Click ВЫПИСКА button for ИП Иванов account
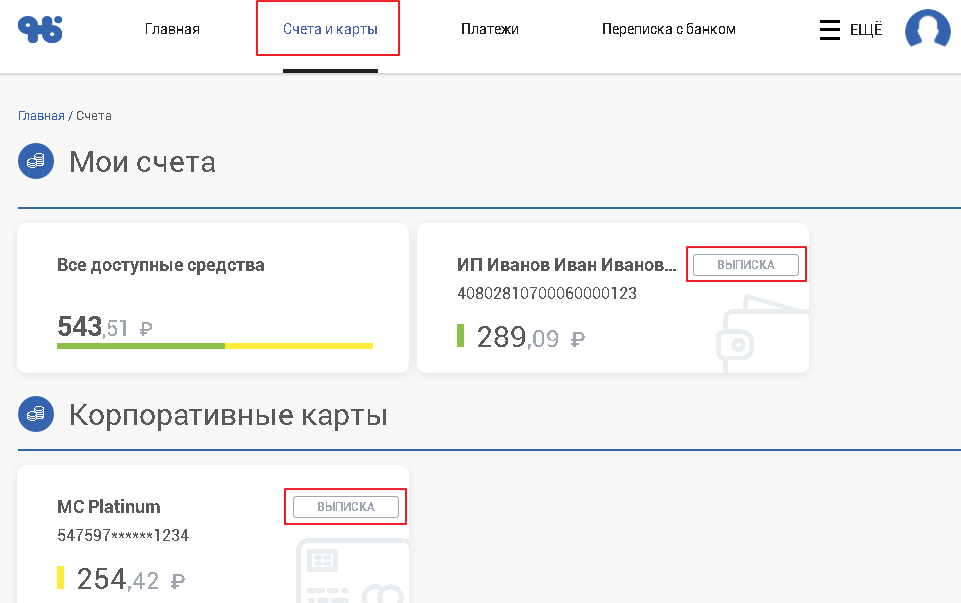This screenshot has width=961, height=603. pos(746,265)
